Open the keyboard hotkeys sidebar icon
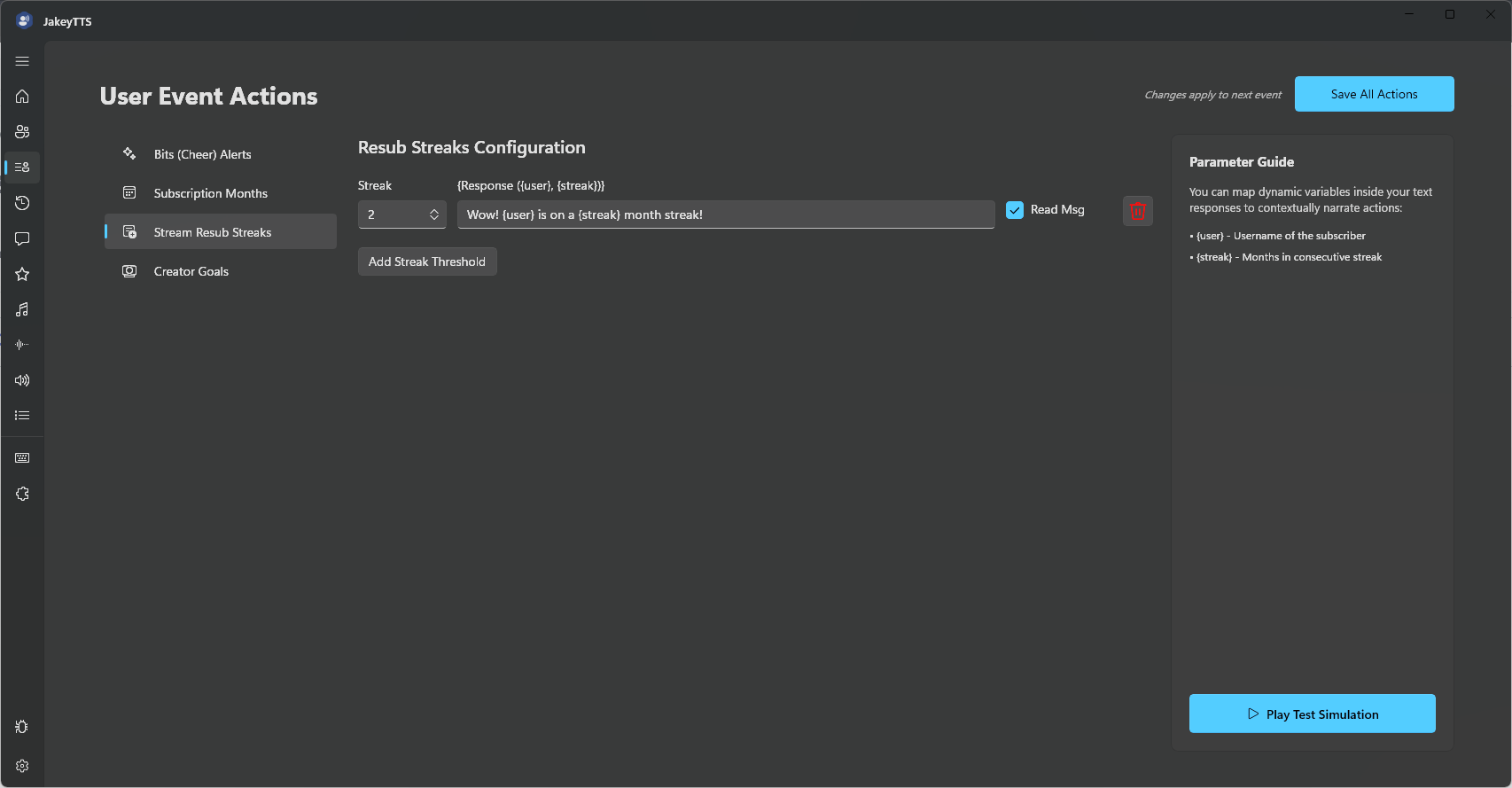Image resolution: width=1512 pixels, height=788 pixels. tap(22, 458)
